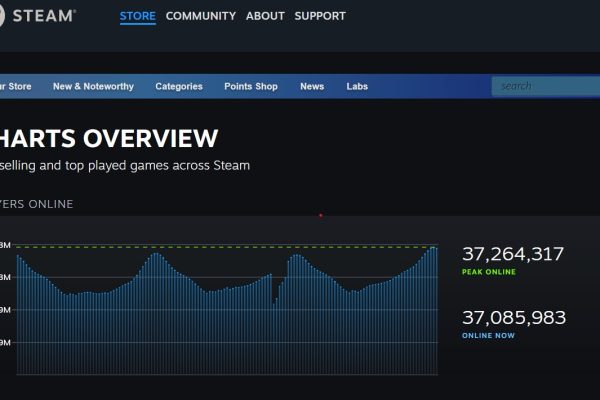Screen dimensions: 600x400
Task: Open New & Noteworthy tab
Action: [93, 87]
